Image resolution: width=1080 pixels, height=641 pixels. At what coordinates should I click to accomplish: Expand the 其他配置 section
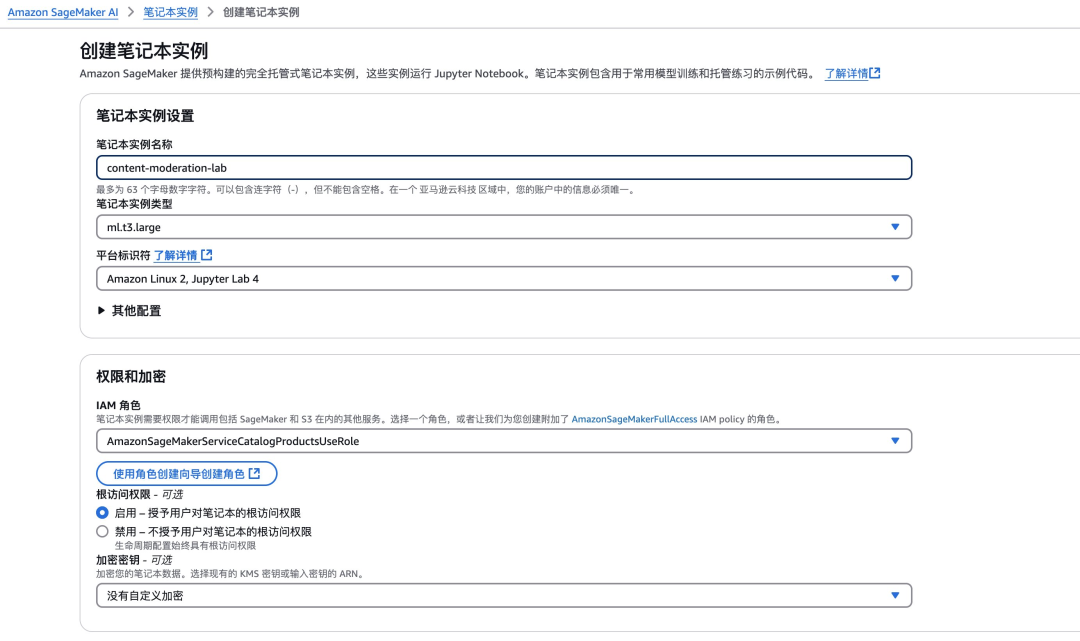pyautogui.click(x=129, y=311)
